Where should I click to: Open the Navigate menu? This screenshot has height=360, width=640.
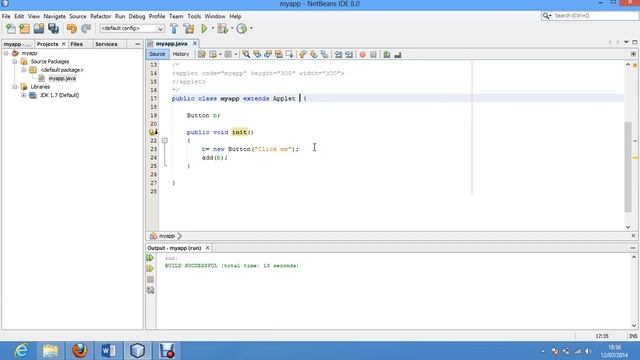coord(54,16)
